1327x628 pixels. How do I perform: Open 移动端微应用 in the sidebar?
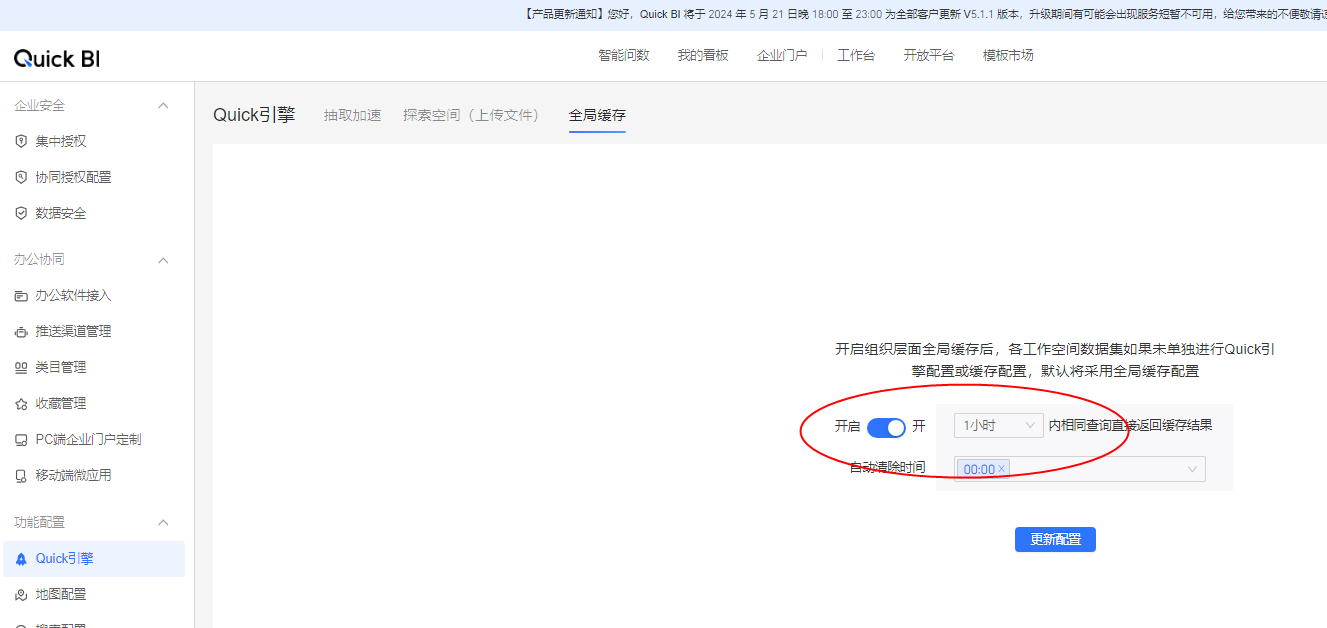click(x=74, y=476)
